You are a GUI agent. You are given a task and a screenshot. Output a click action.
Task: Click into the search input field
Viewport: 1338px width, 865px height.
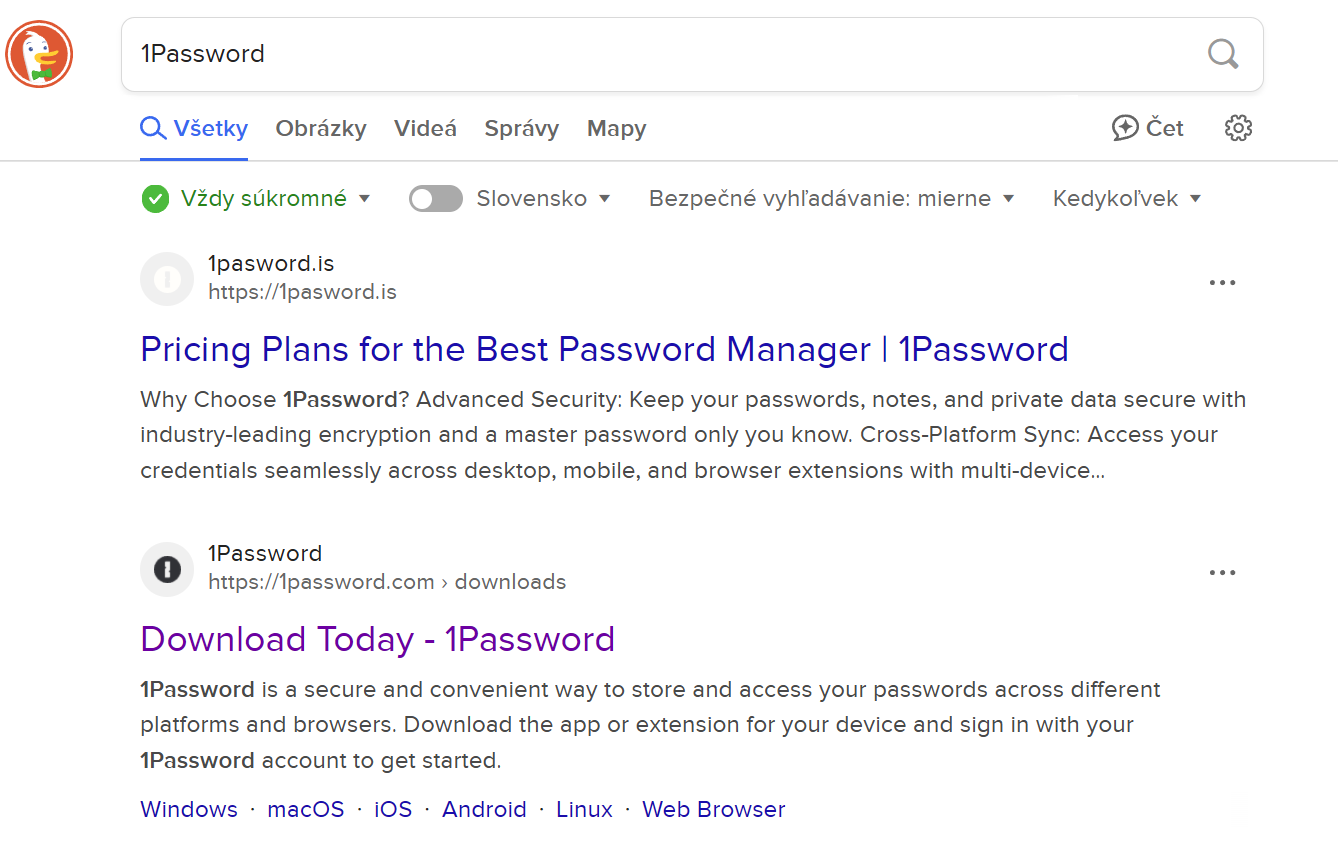point(660,54)
